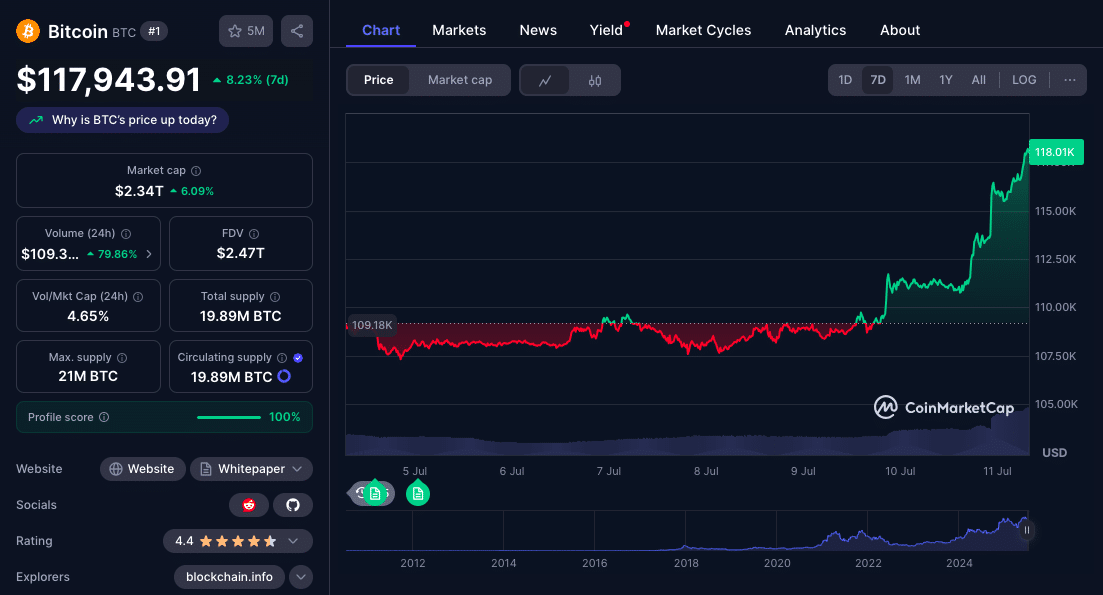Toggle the chart to Market cap view

click(x=460, y=80)
